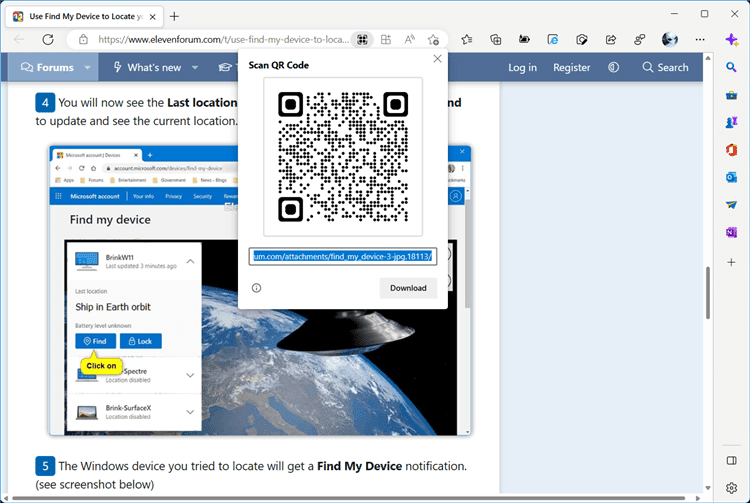Screen dimensions: 750x503
Task: Click the Apps icon in the address bar
Action: (386, 40)
